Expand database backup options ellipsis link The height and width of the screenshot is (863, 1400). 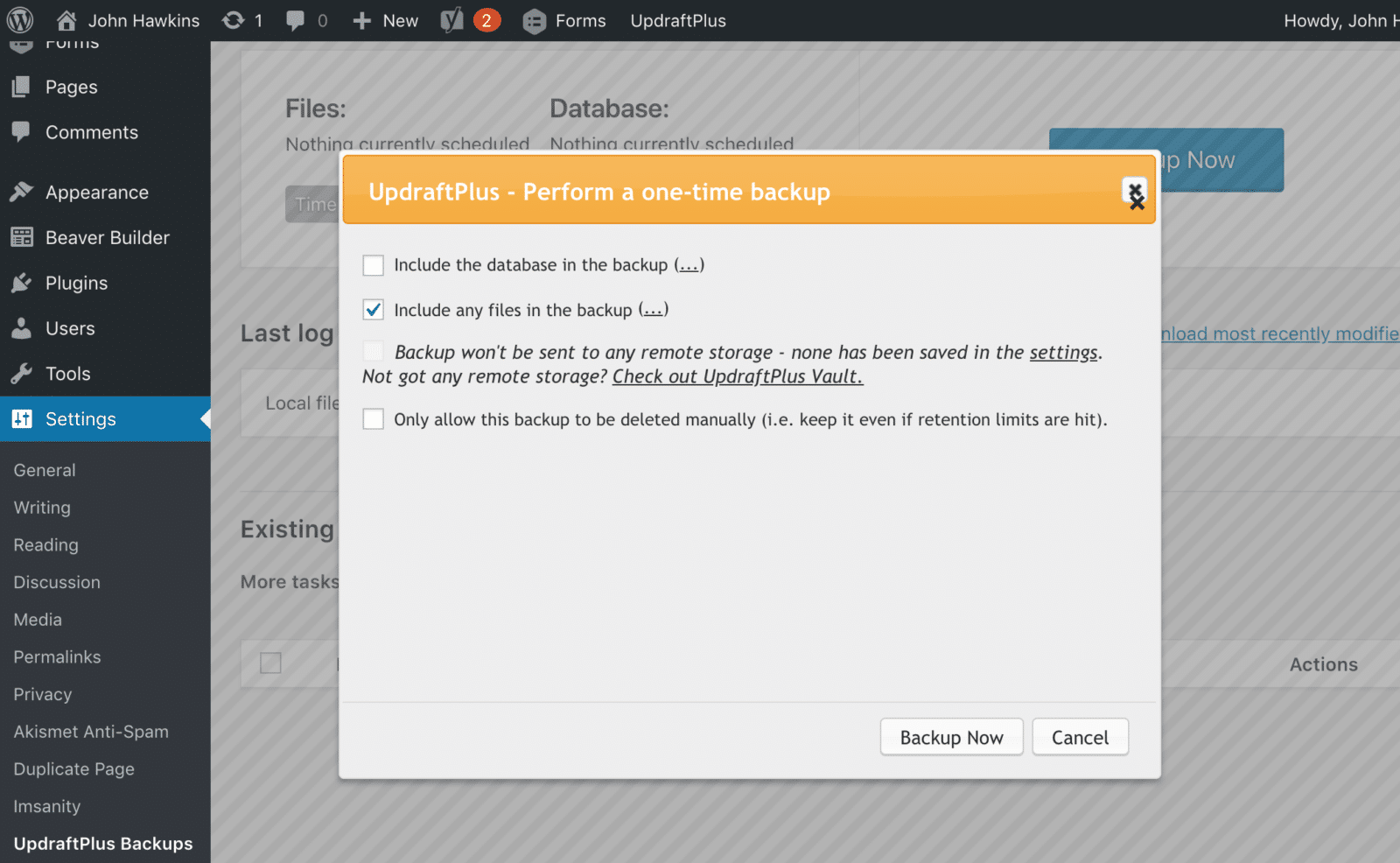click(x=689, y=265)
